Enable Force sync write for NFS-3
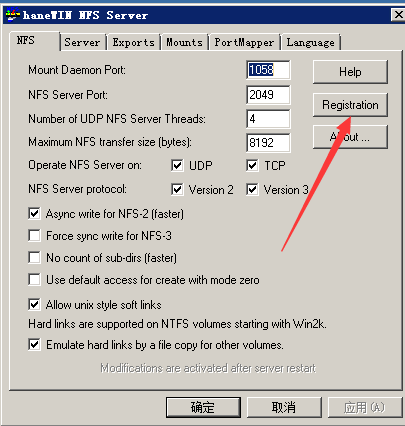The height and width of the screenshot is (426, 405). tap(34, 235)
